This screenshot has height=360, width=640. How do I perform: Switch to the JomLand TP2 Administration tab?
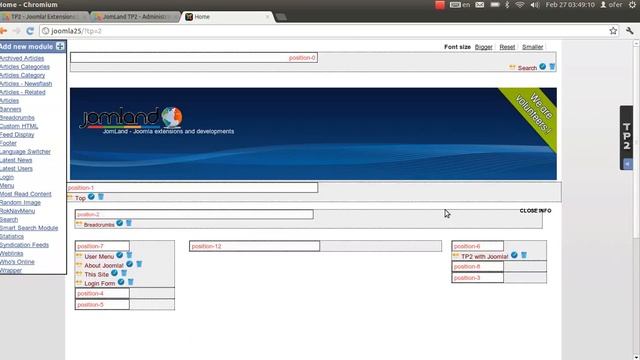[x=136, y=17]
